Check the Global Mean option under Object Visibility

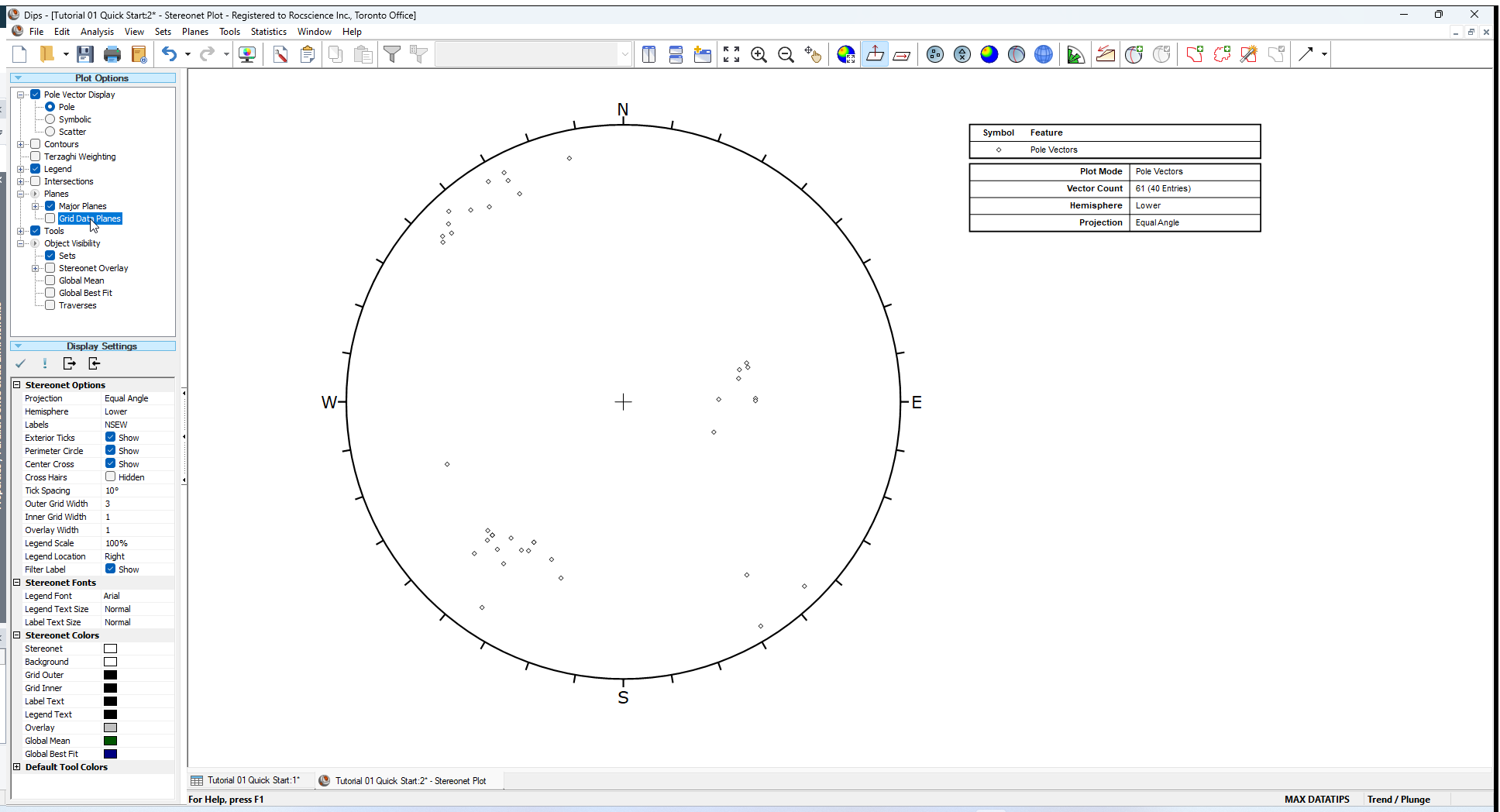pyautogui.click(x=50, y=280)
